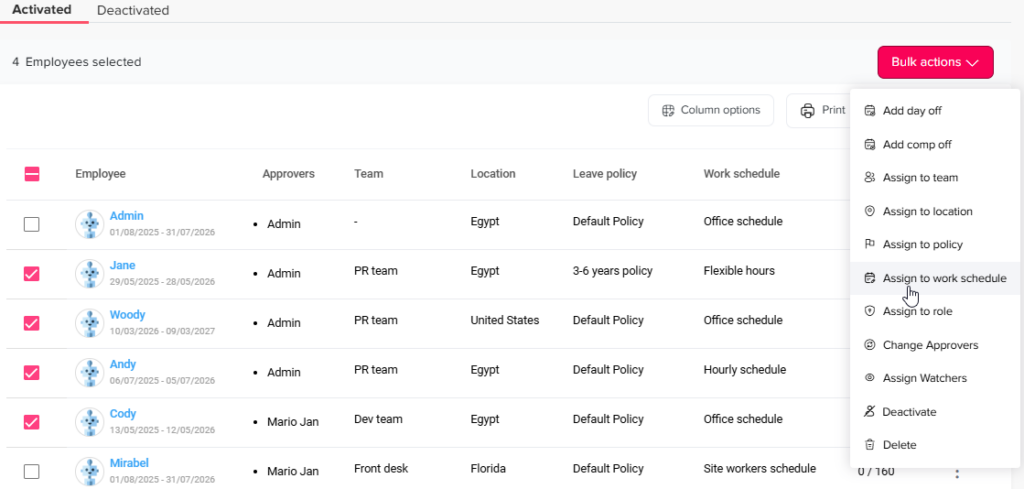Open Mirabel's employee profile link
Viewport: 1024px width, 489px height.
129,463
